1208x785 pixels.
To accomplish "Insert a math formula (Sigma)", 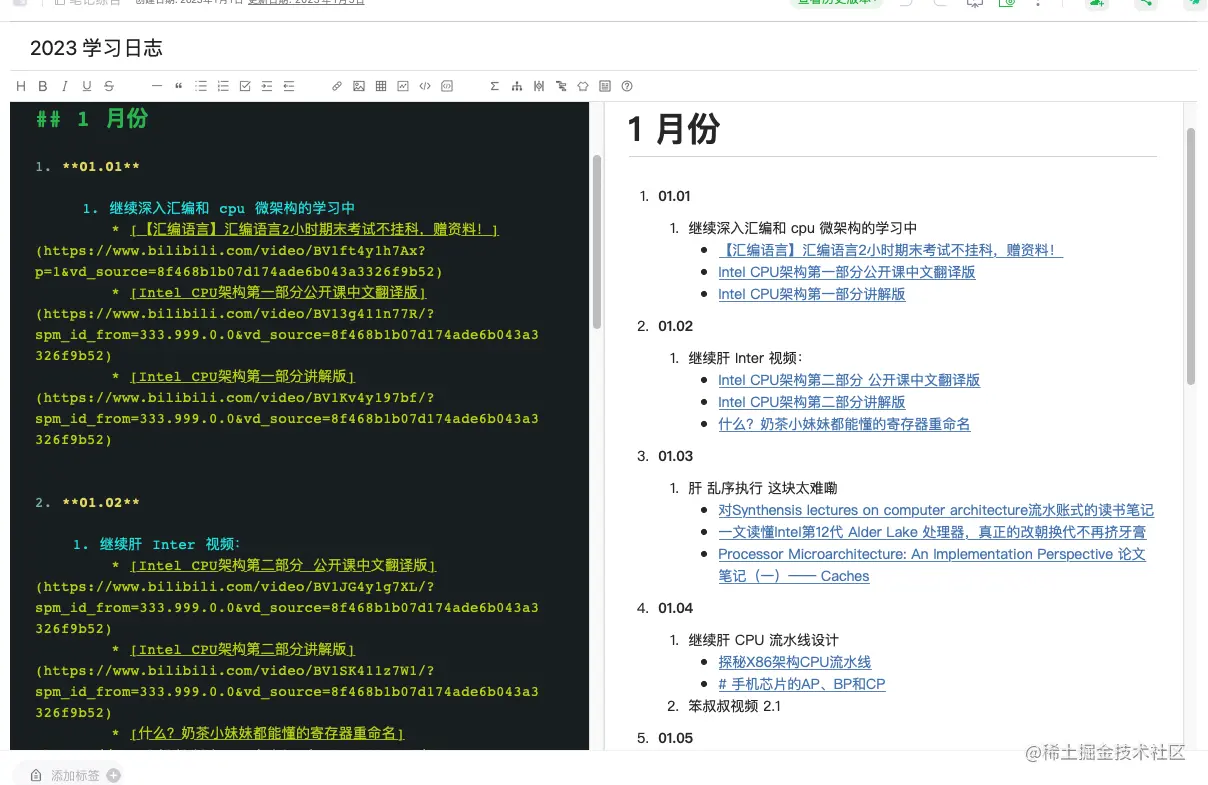I will pos(494,86).
